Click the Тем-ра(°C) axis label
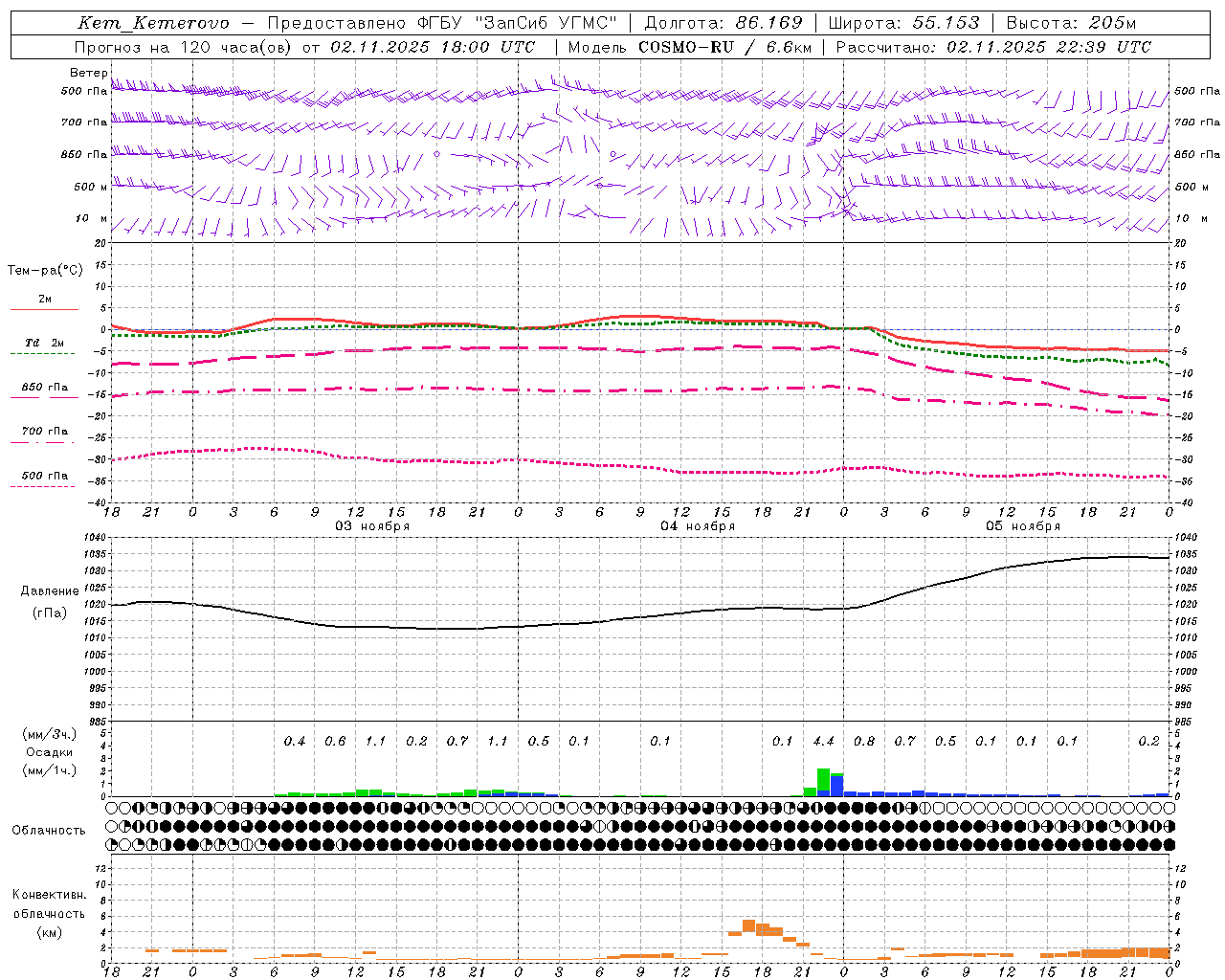Image resolution: width=1225 pixels, height=980 pixels. point(45,271)
